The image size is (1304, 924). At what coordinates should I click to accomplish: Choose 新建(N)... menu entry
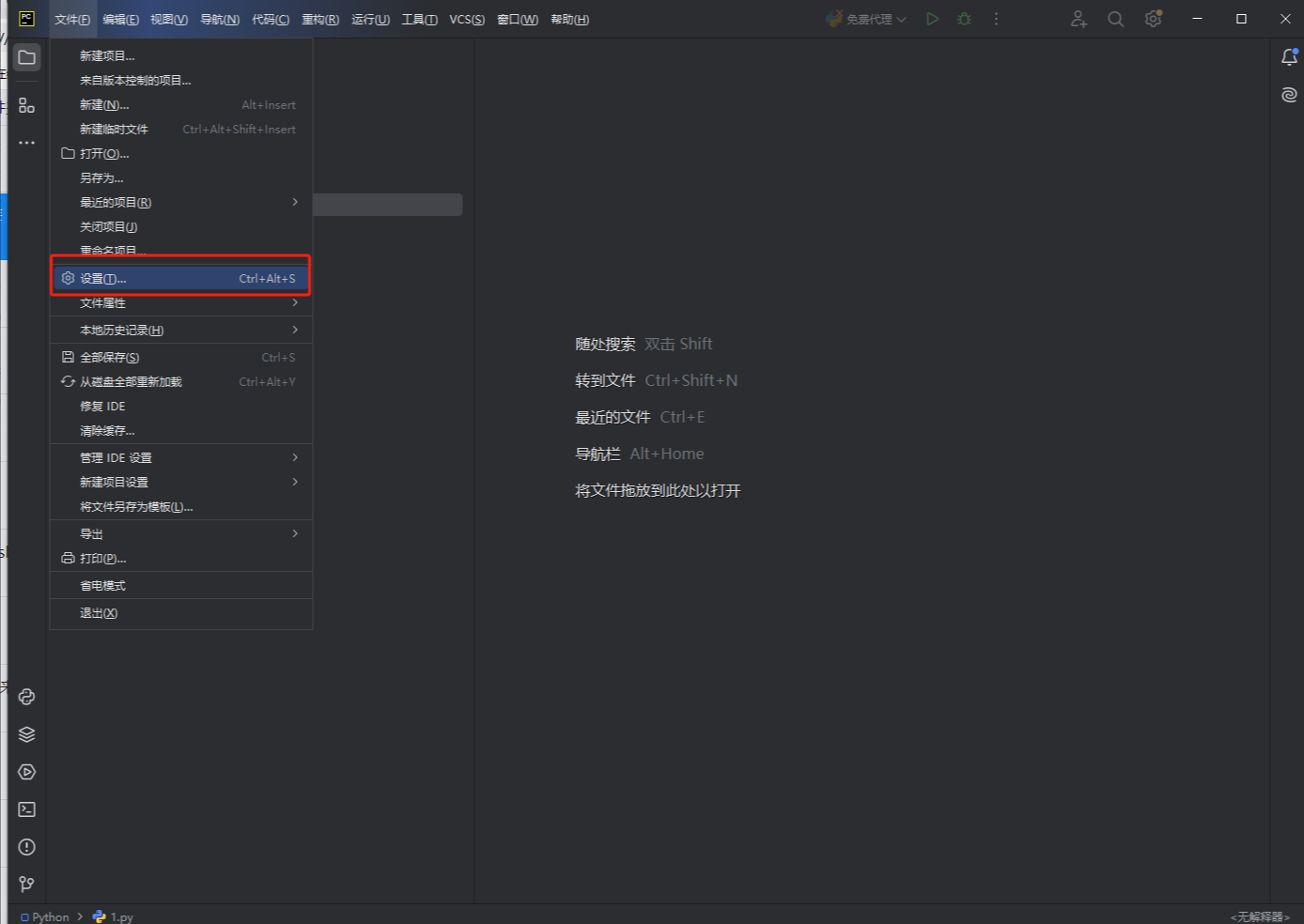point(181,104)
